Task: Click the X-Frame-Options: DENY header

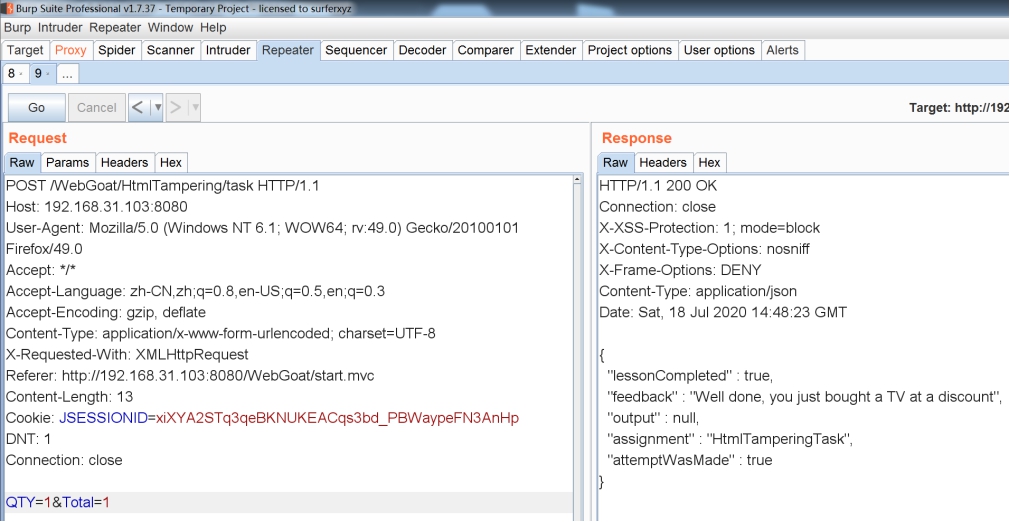Action: (x=680, y=270)
